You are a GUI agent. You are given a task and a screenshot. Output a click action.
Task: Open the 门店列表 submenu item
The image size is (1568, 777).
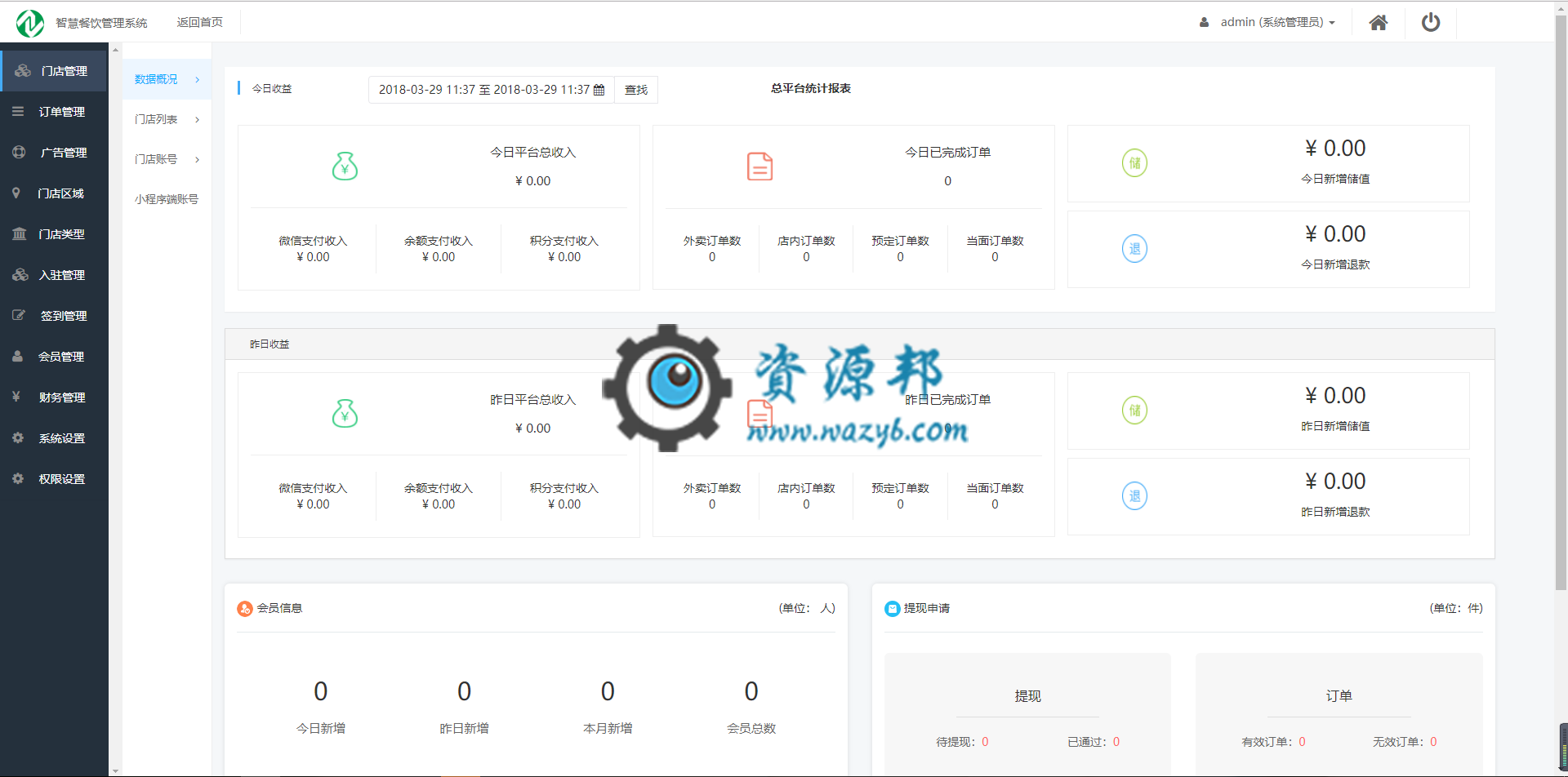click(x=167, y=119)
